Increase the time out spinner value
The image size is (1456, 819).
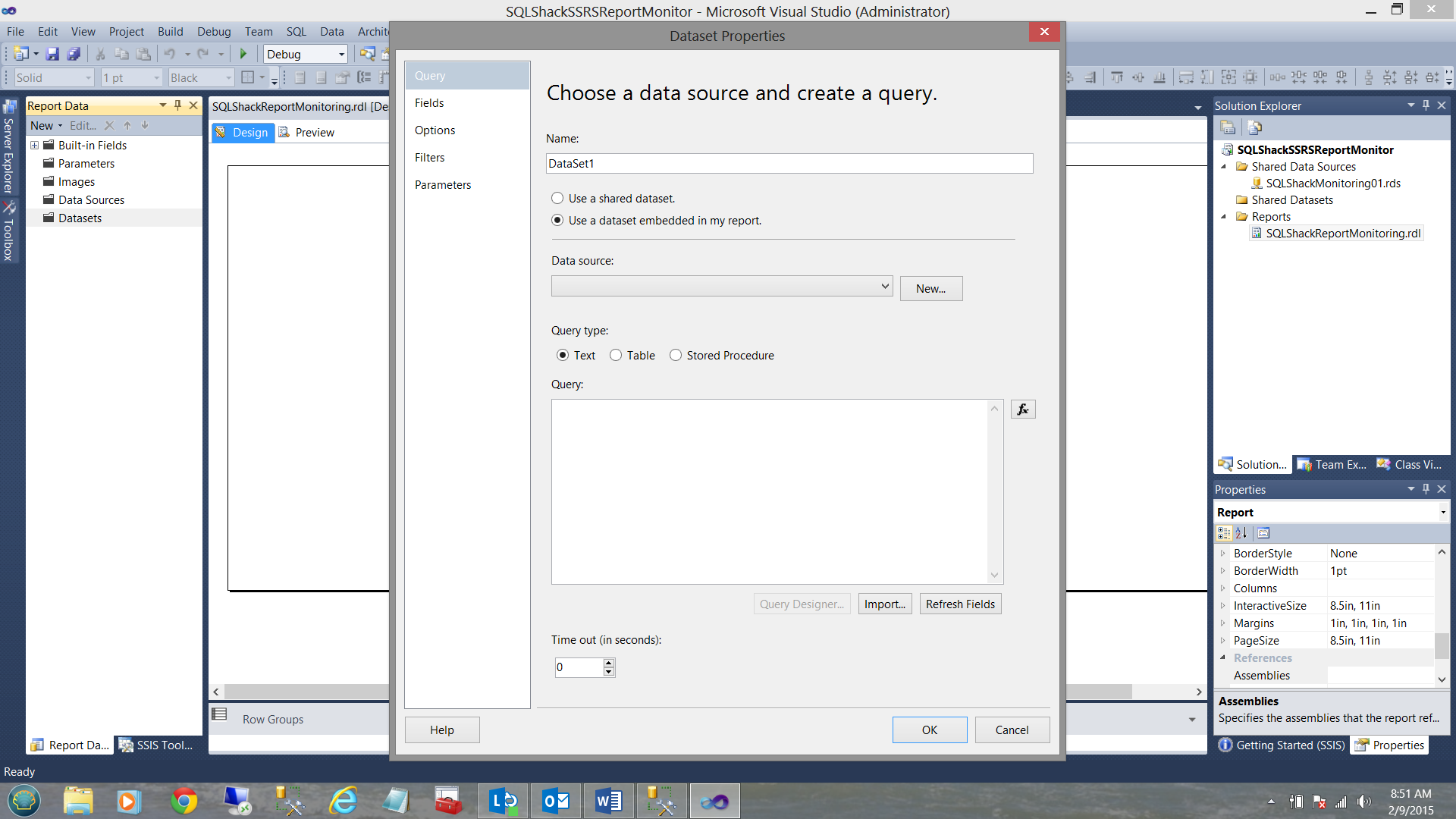(608, 662)
